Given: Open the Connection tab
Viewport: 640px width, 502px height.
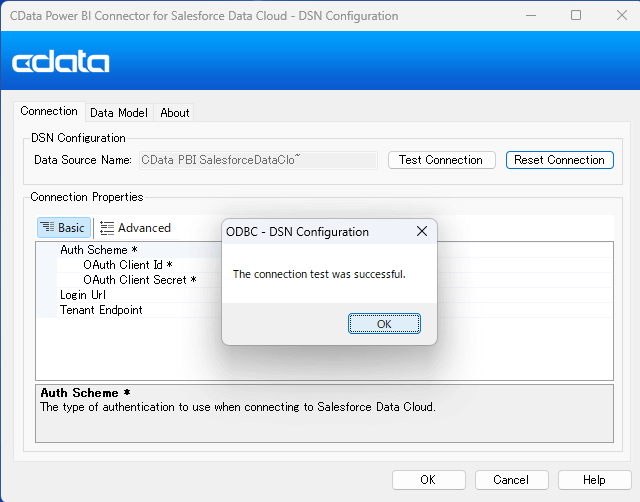Looking at the screenshot, I should click(49, 112).
